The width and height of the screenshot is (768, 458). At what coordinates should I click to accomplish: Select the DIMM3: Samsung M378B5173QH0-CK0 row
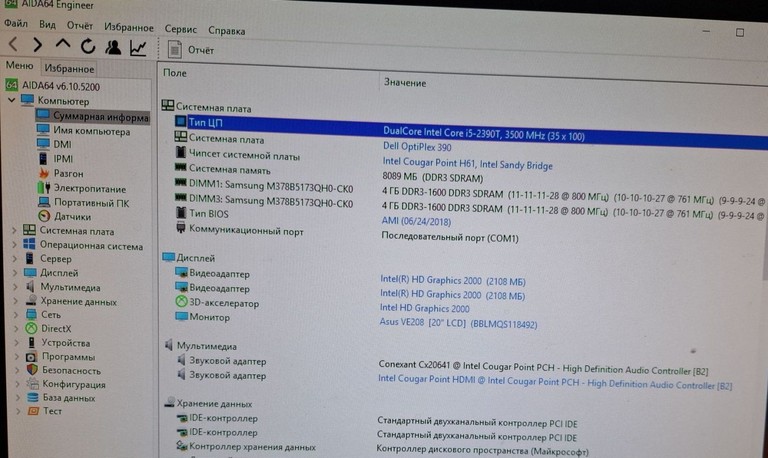tap(271, 201)
